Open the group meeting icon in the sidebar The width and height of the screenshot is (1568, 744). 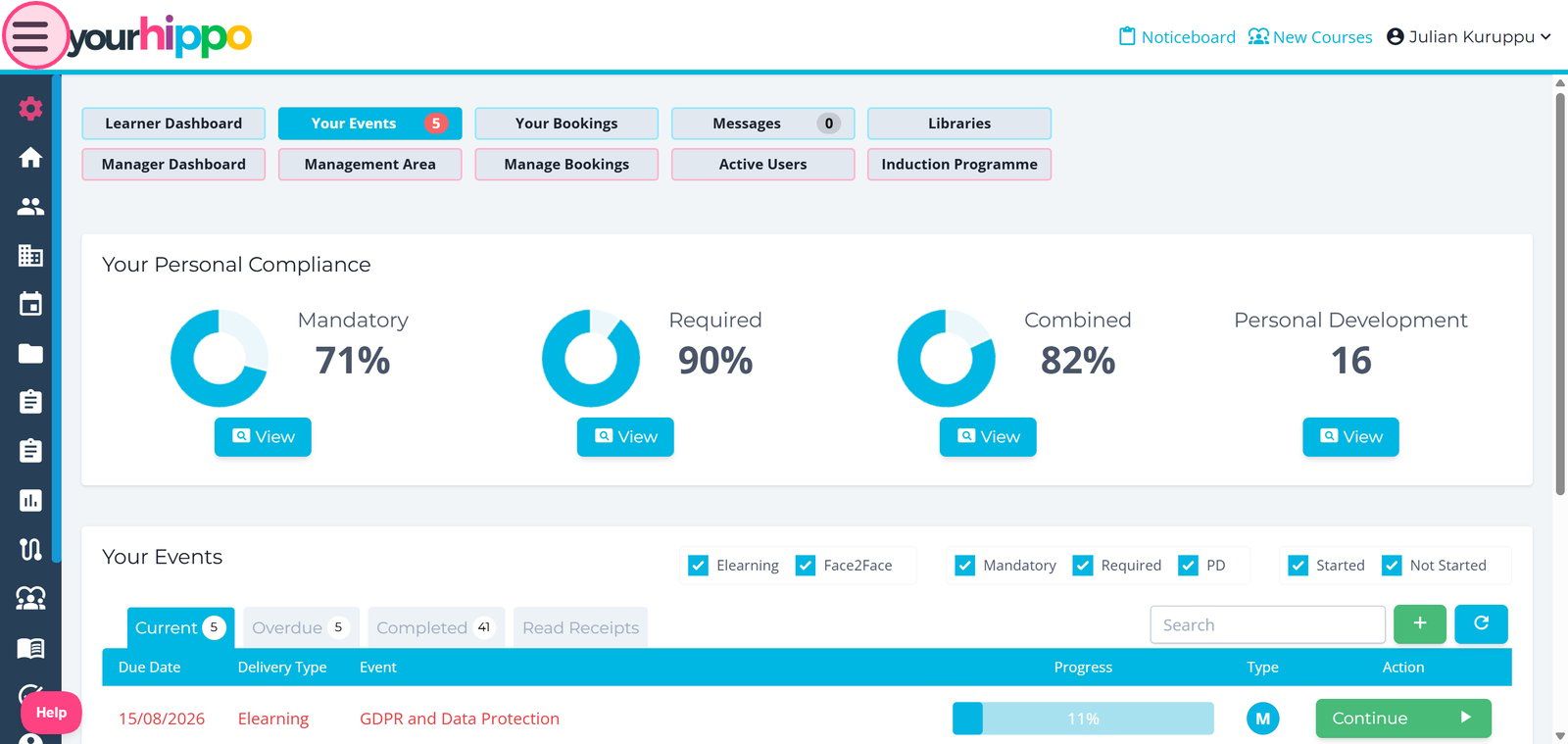[30, 599]
